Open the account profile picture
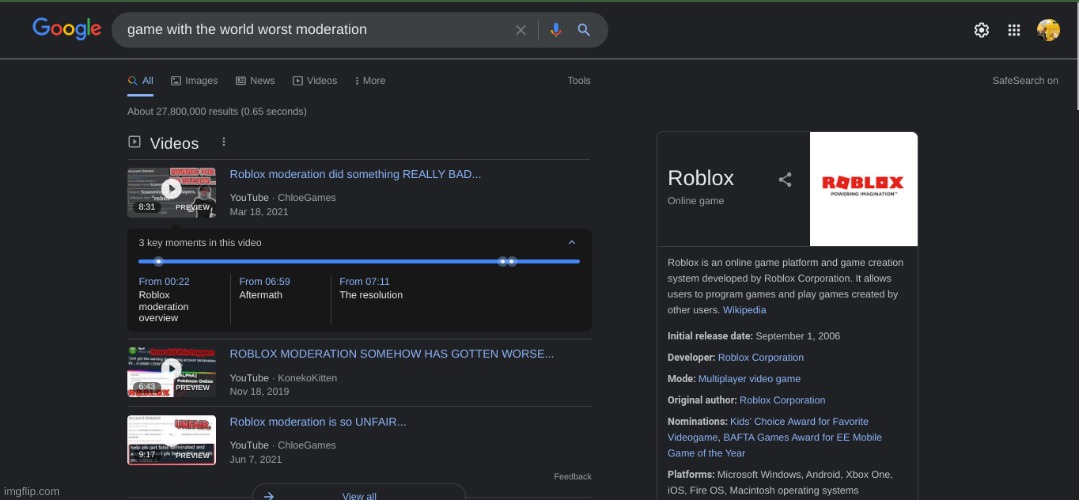The width and height of the screenshot is (1079, 500). pos(1048,30)
